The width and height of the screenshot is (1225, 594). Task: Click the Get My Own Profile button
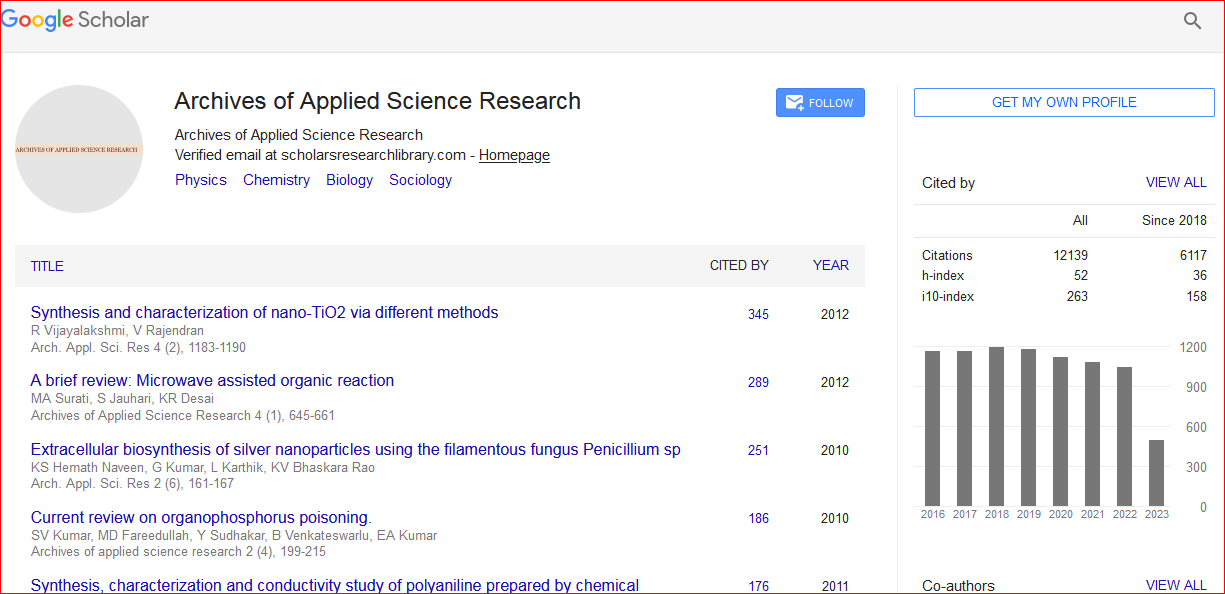pos(1063,102)
